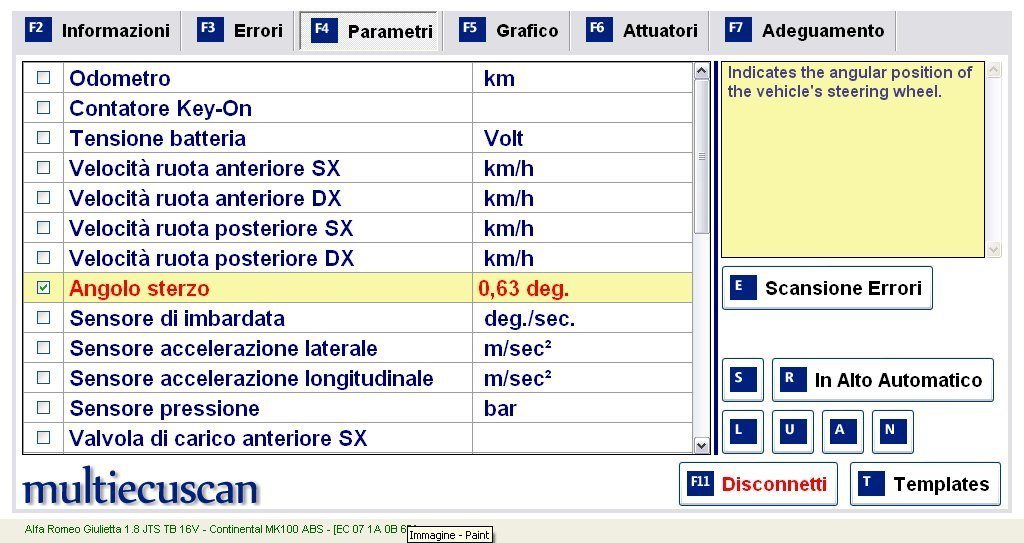Tick the Sensore pressione checkbox
This screenshot has width=1024, height=543.
point(44,408)
